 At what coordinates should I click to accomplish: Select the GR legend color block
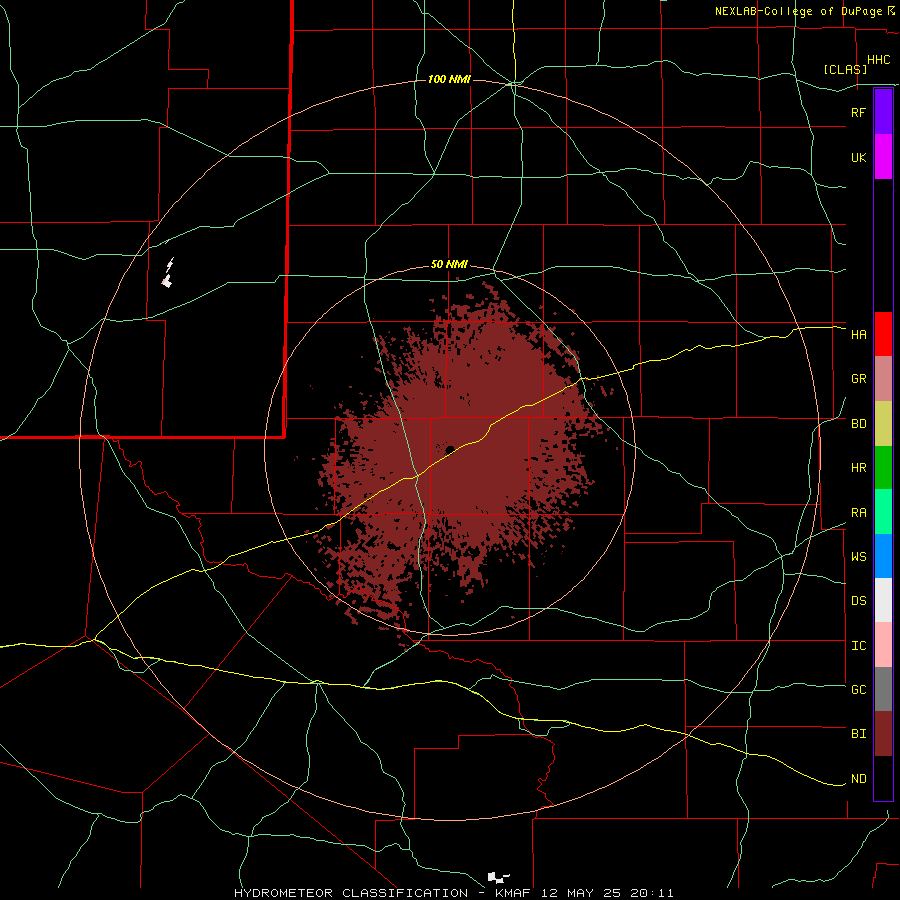(883, 379)
